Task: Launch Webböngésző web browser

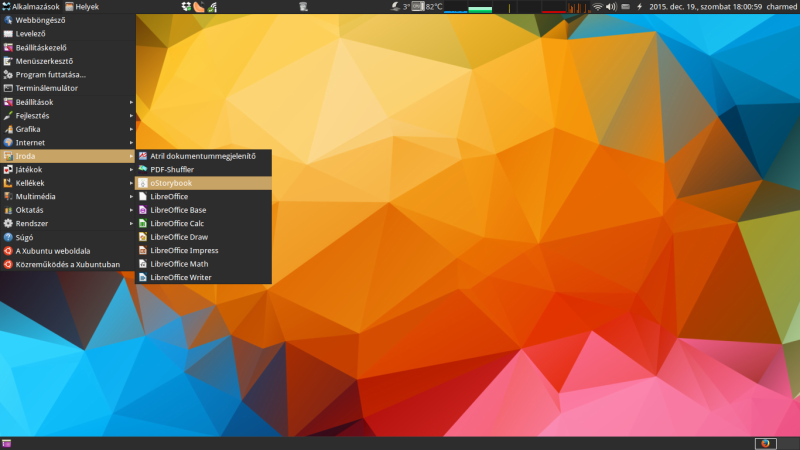Action: [x=68, y=20]
